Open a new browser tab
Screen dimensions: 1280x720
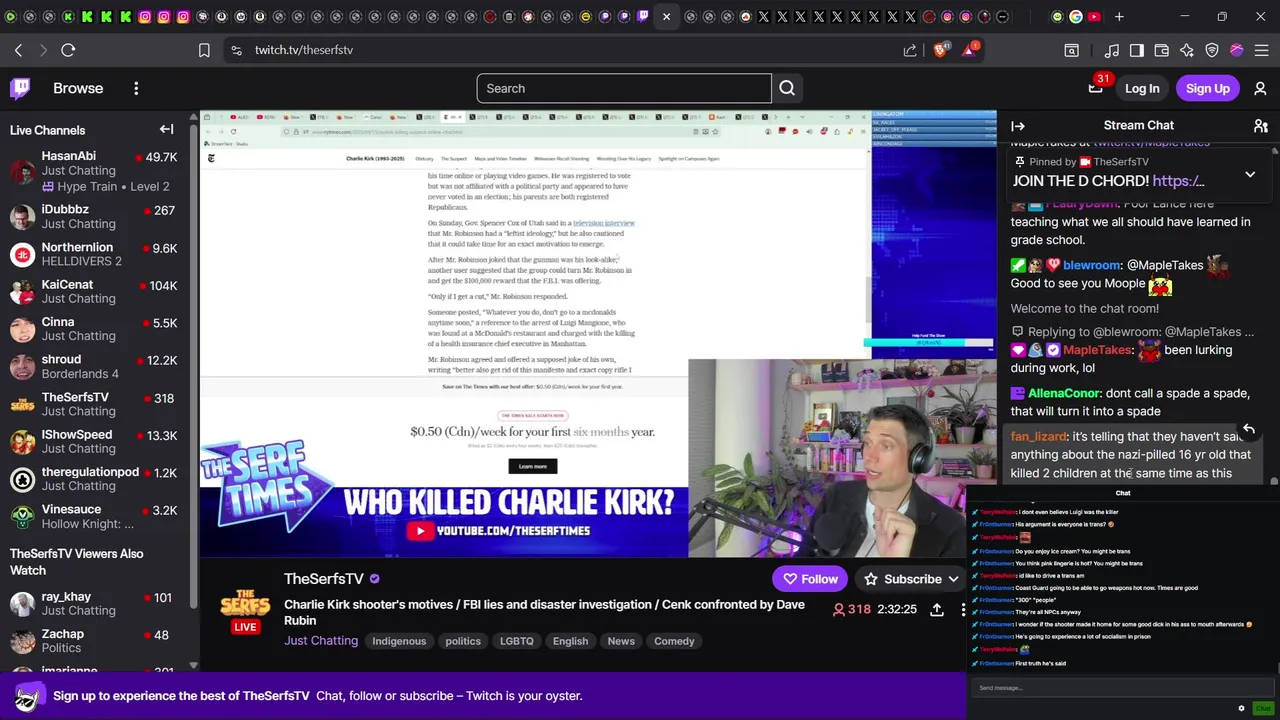tap(1119, 17)
